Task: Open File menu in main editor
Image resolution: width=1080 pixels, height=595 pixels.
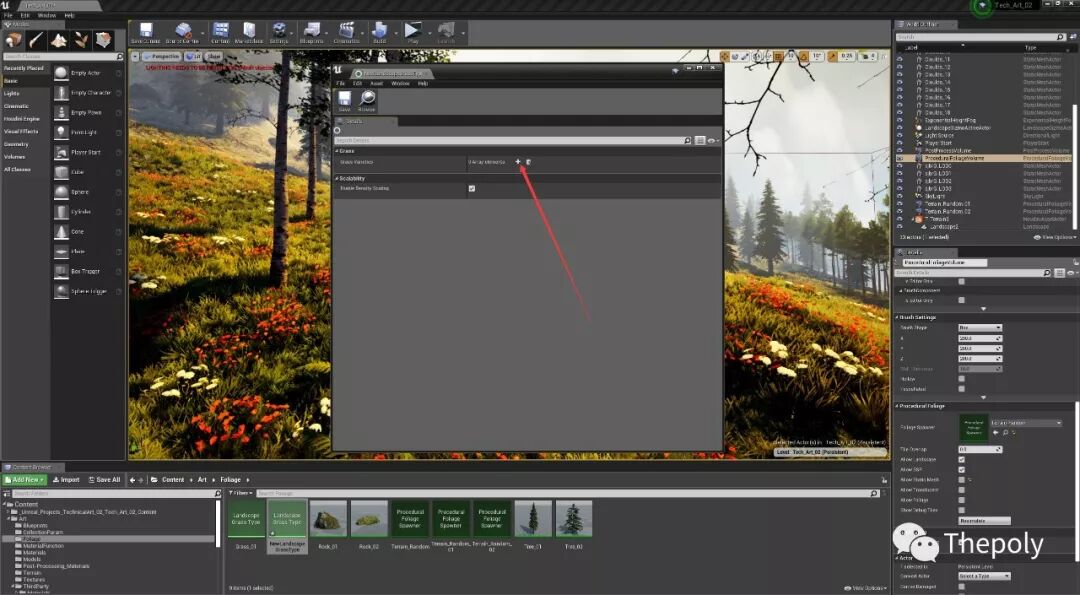Action: pos(8,15)
